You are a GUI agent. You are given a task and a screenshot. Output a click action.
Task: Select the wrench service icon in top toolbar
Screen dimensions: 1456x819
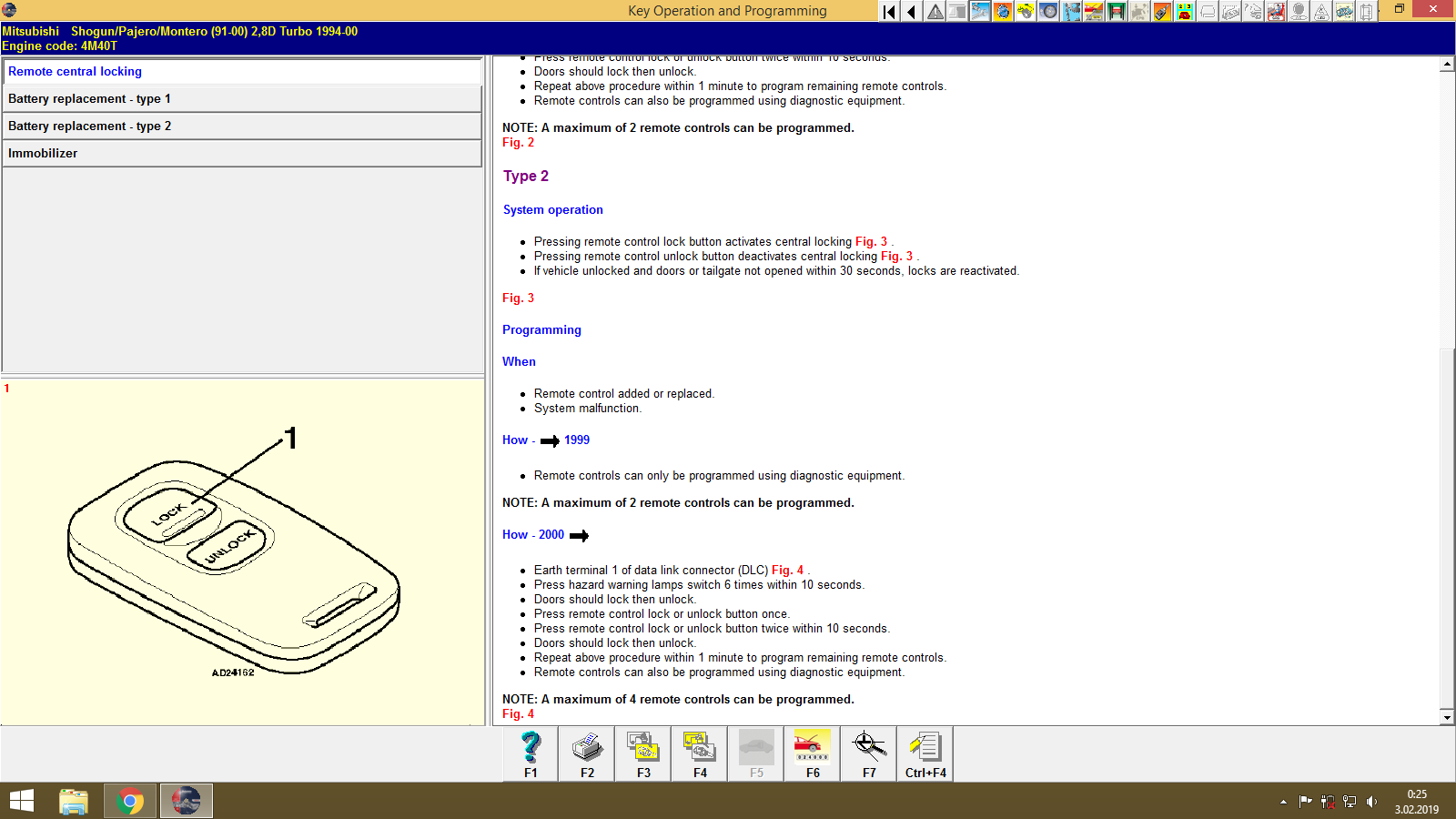[x=979, y=11]
